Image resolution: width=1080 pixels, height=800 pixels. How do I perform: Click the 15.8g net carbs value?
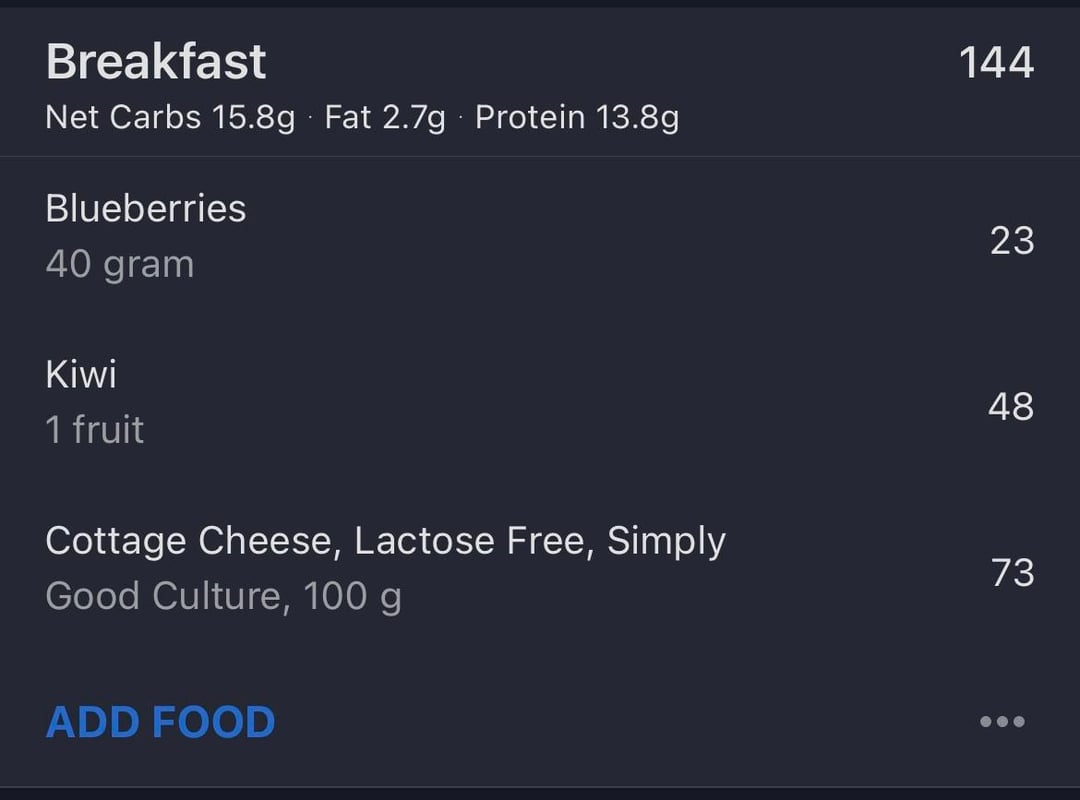click(253, 118)
